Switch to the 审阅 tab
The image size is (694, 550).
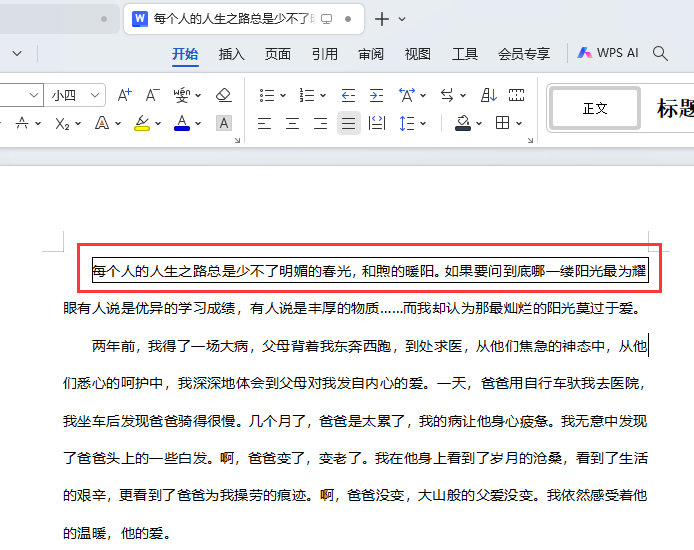pyautogui.click(x=371, y=54)
